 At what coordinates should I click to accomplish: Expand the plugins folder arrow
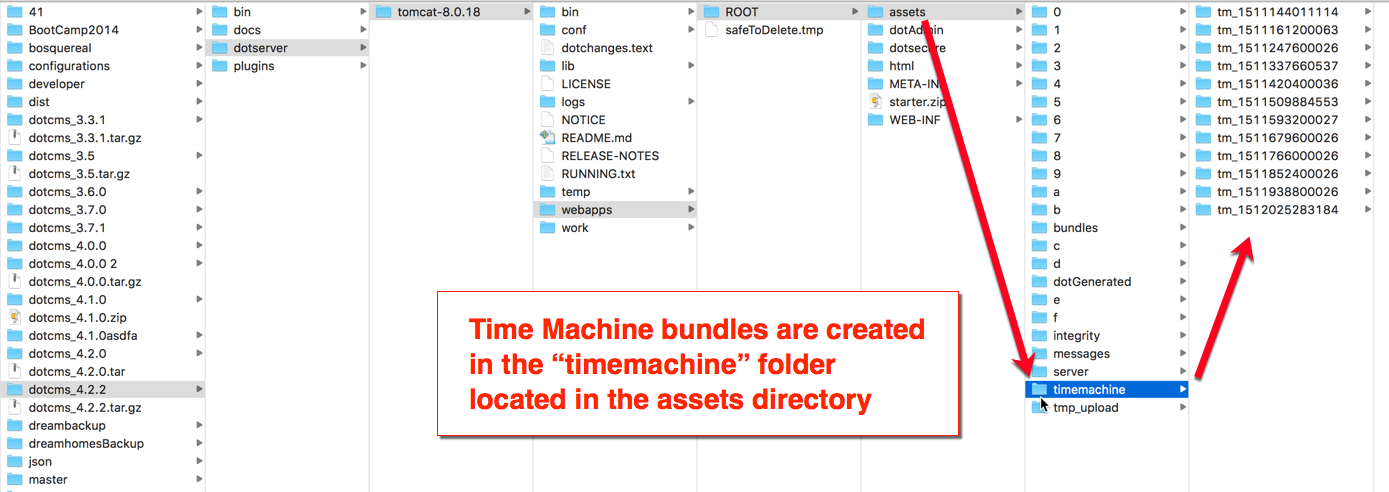363,66
